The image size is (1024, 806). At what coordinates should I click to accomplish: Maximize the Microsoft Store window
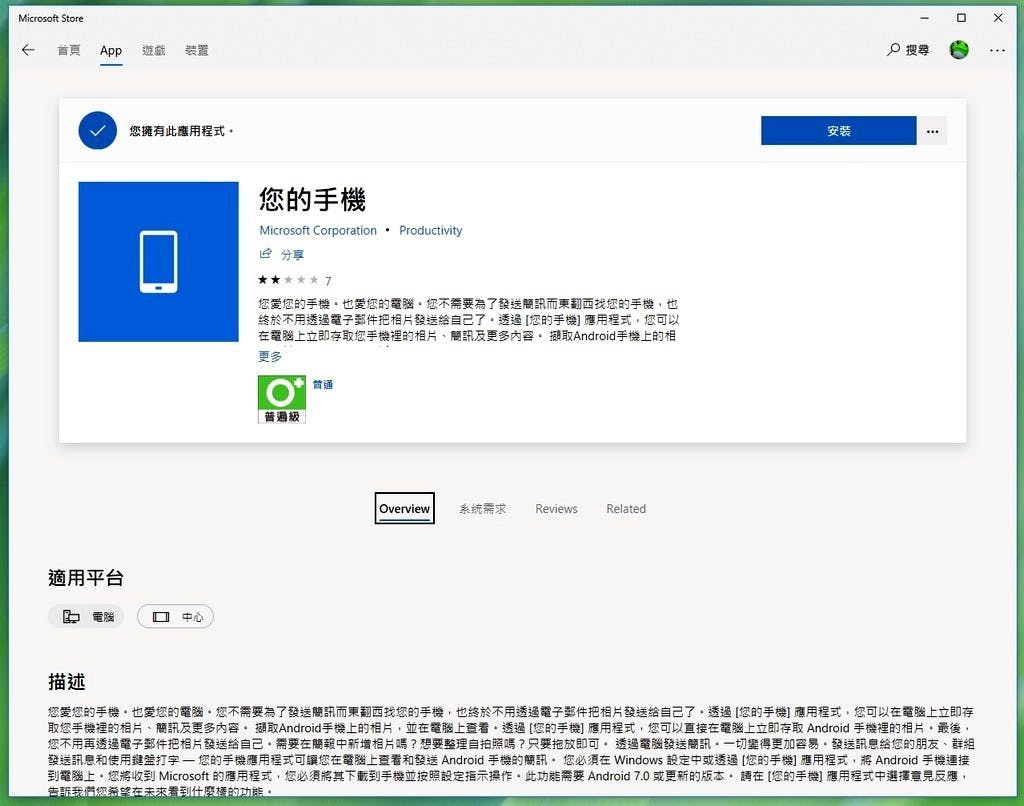961,18
